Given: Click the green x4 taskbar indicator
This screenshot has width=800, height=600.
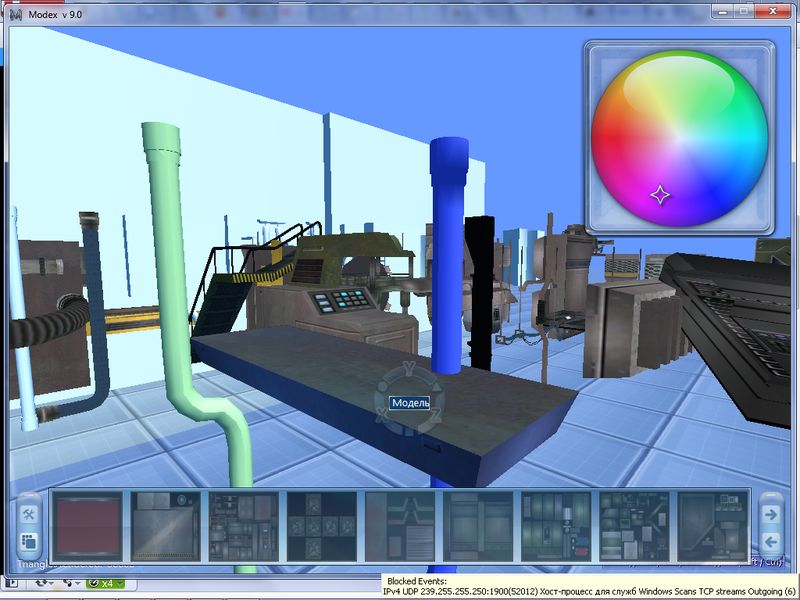Looking at the screenshot, I should 105,582.
